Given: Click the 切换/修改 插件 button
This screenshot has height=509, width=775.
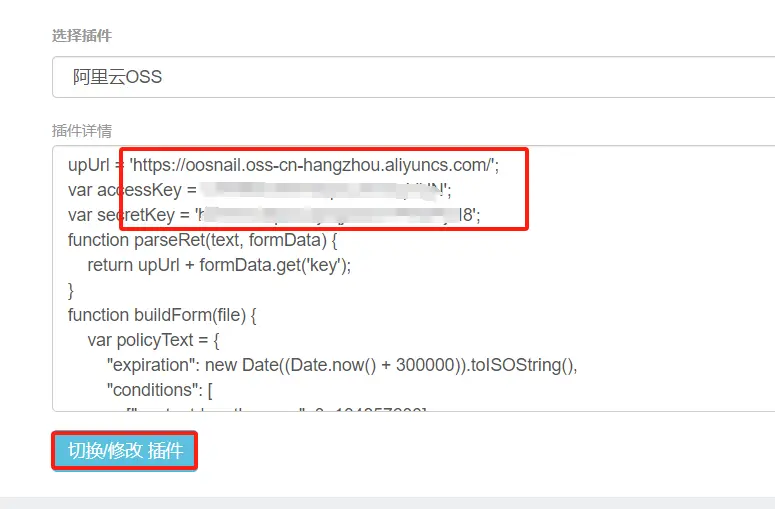Looking at the screenshot, I should [125, 450].
